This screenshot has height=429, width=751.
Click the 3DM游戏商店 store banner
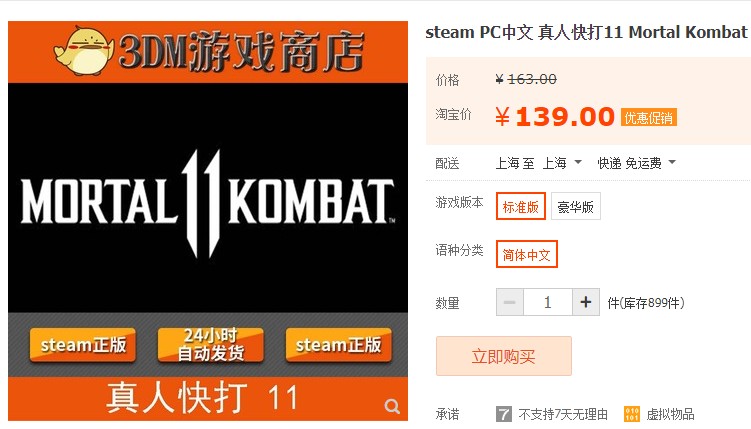208,52
